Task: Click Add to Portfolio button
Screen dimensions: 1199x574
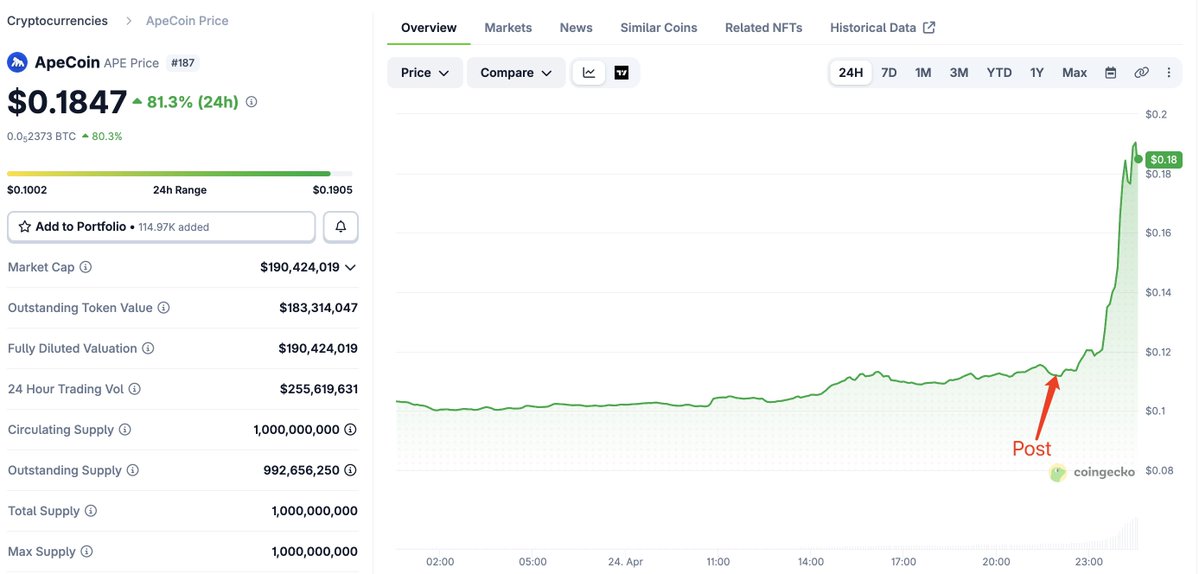Action: tap(161, 227)
